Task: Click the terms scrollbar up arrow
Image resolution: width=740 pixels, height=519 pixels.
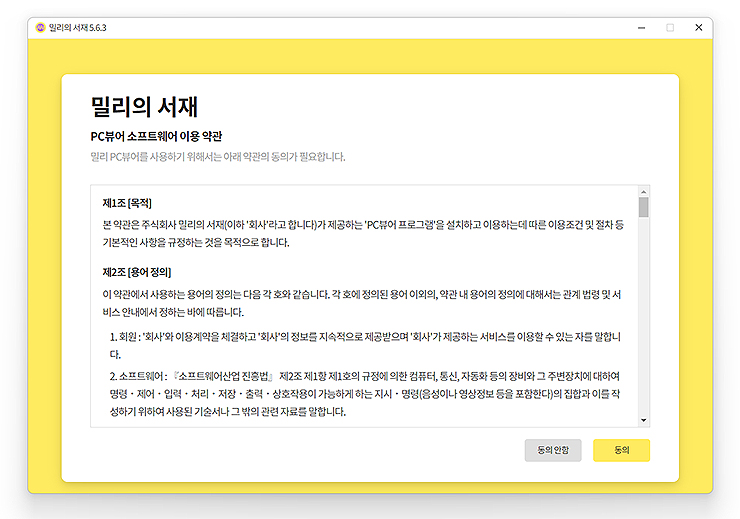Action: point(643,192)
